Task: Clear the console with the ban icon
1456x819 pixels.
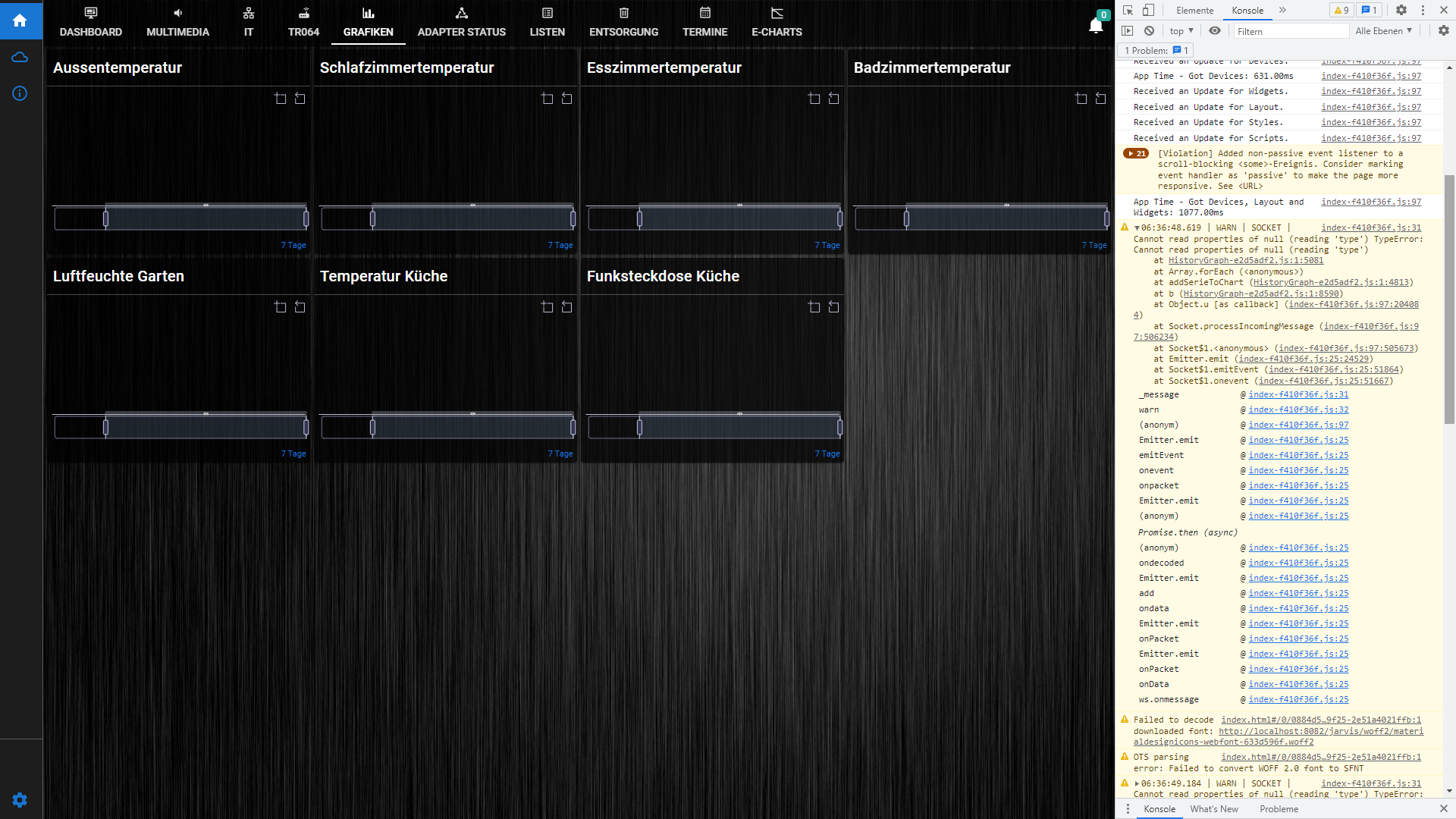Action: coord(1150,31)
